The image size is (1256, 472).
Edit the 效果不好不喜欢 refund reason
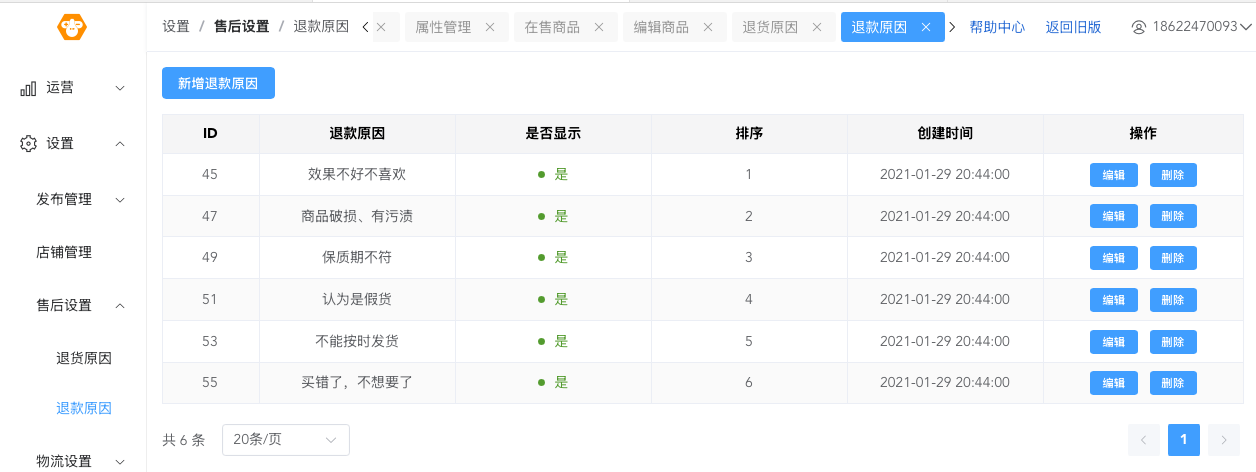[x=1113, y=175]
